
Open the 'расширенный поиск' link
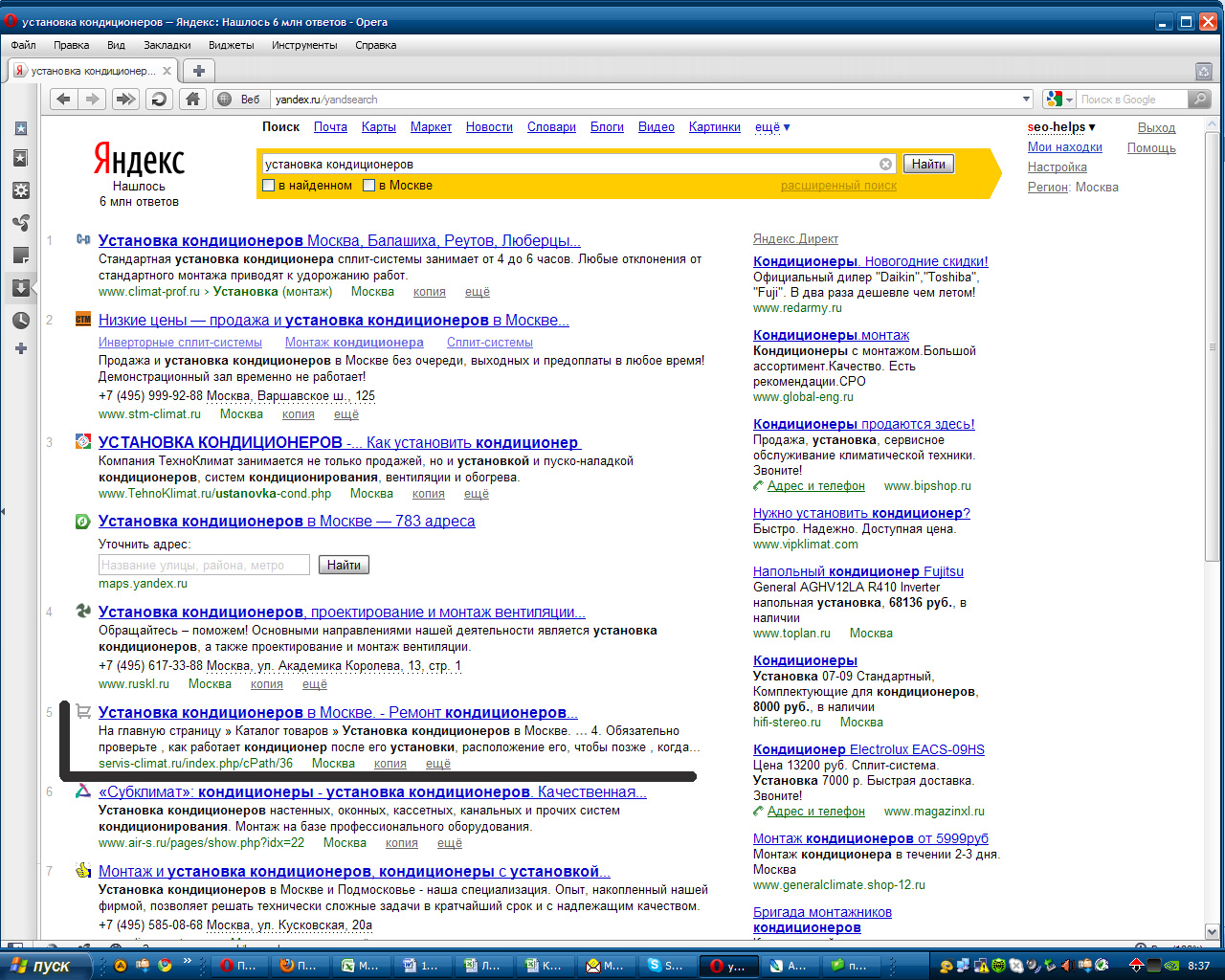point(838,186)
